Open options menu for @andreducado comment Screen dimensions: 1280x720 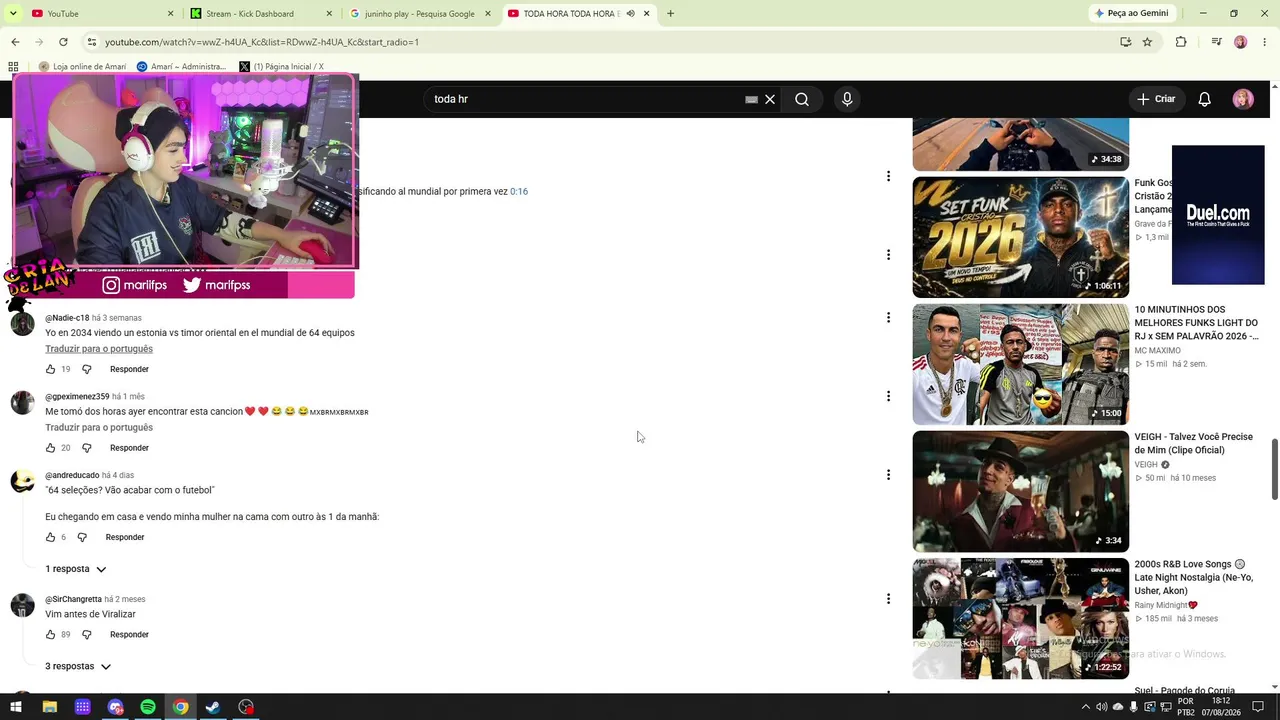tap(888, 475)
